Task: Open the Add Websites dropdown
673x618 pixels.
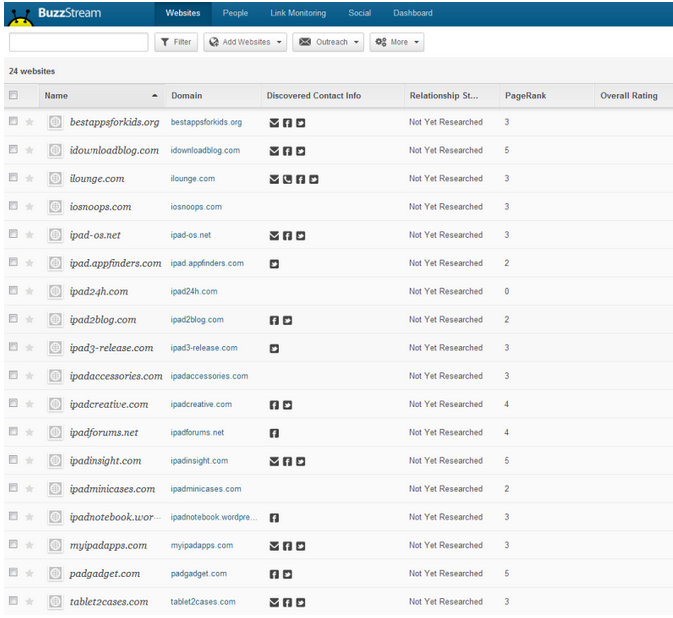Action: point(245,42)
